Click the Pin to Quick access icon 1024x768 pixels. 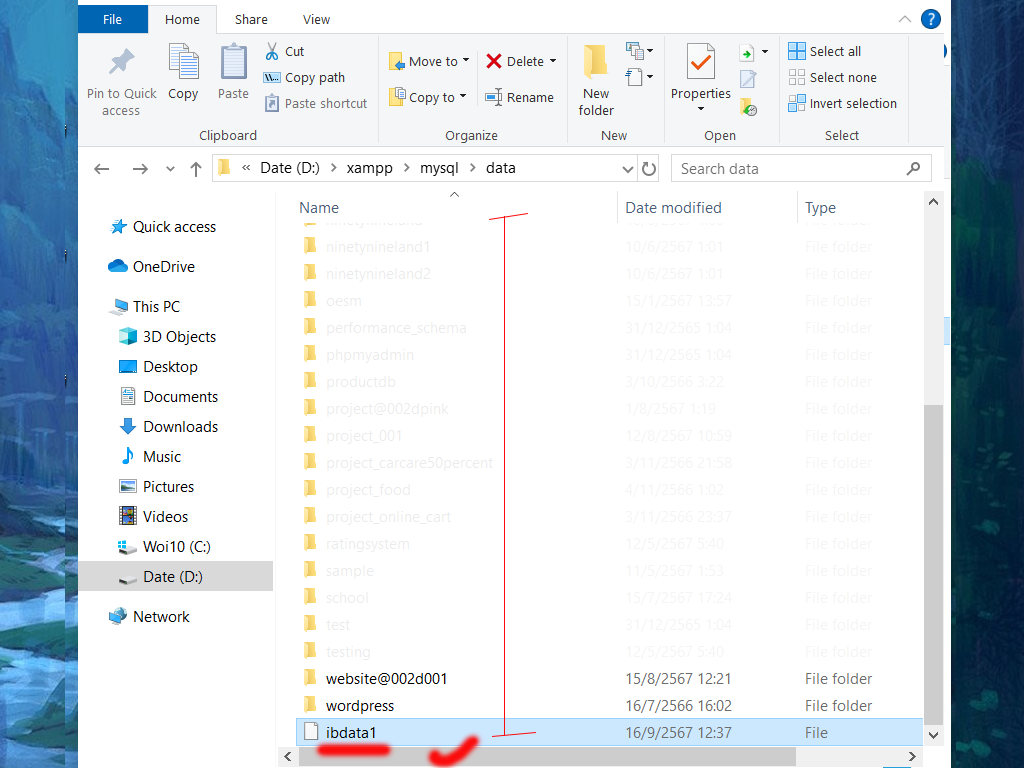pyautogui.click(x=121, y=64)
